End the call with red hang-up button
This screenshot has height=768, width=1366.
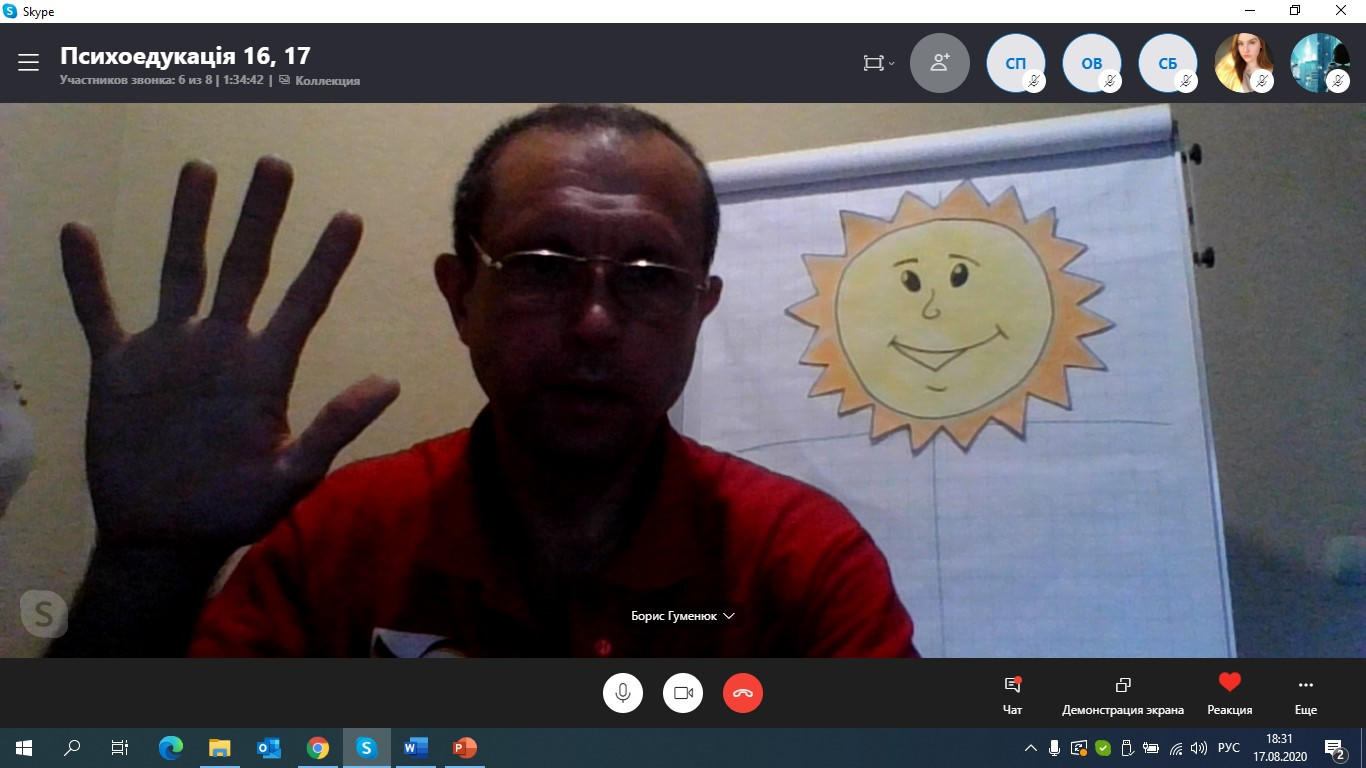pyautogui.click(x=743, y=692)
